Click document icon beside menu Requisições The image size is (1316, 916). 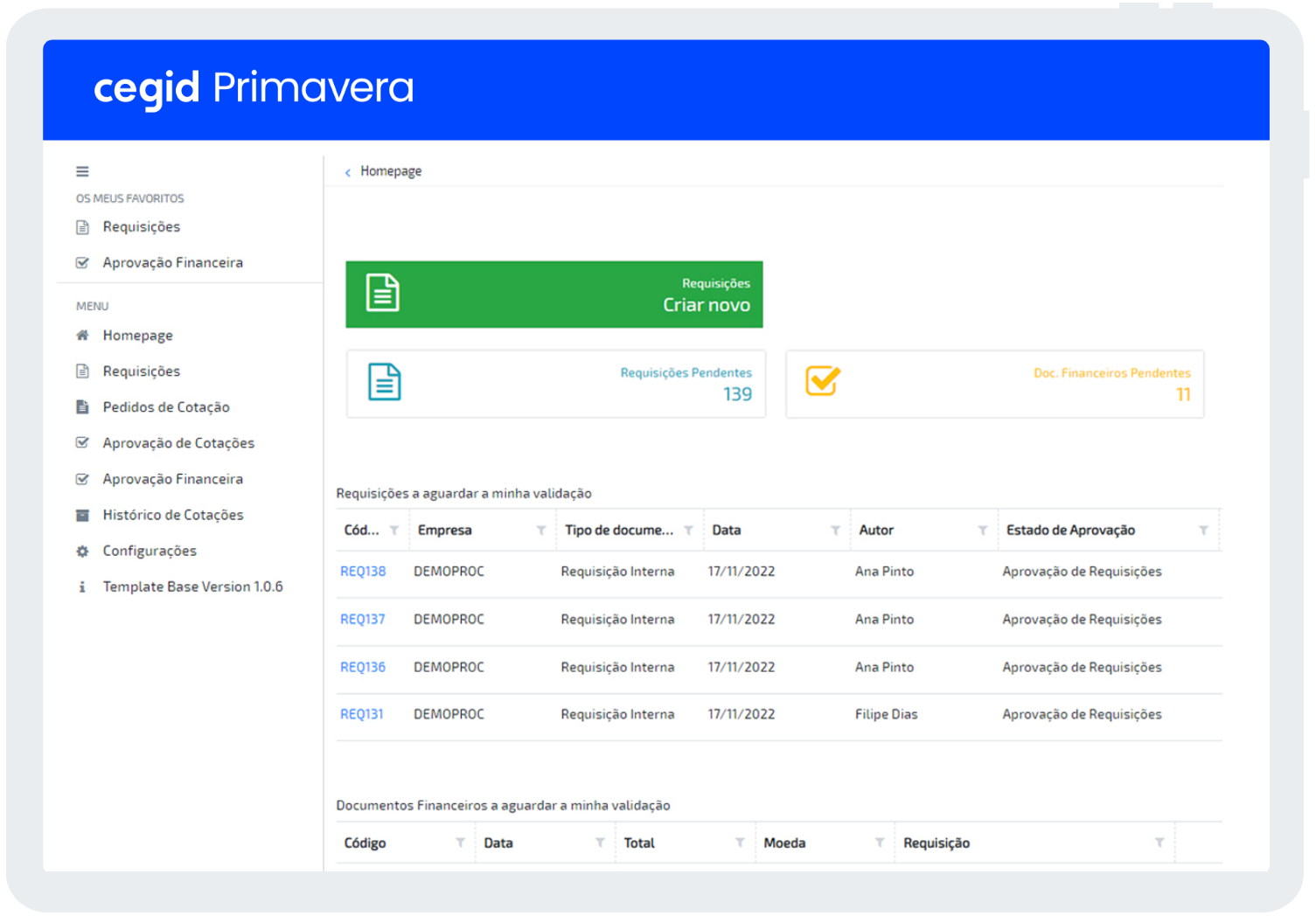pos(82,371)
